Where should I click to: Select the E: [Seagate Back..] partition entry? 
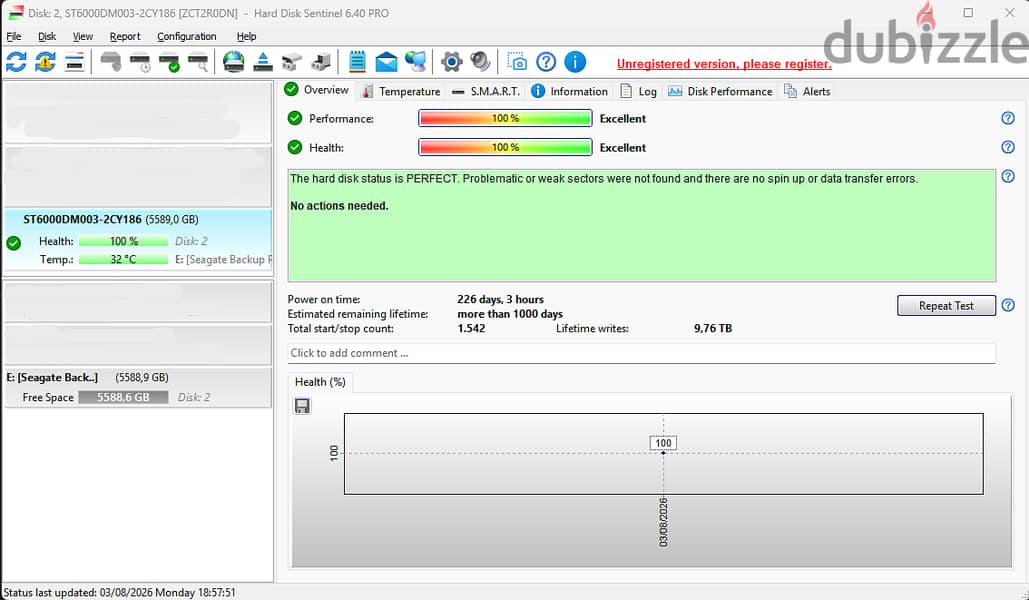pos(138,387)
